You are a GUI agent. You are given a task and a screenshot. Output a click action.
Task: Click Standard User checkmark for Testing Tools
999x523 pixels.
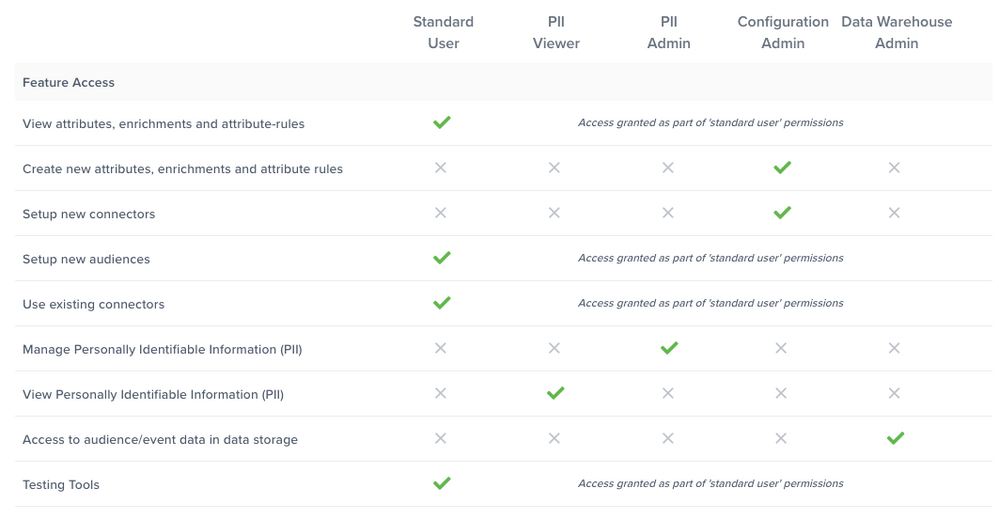tap(442, 483)
